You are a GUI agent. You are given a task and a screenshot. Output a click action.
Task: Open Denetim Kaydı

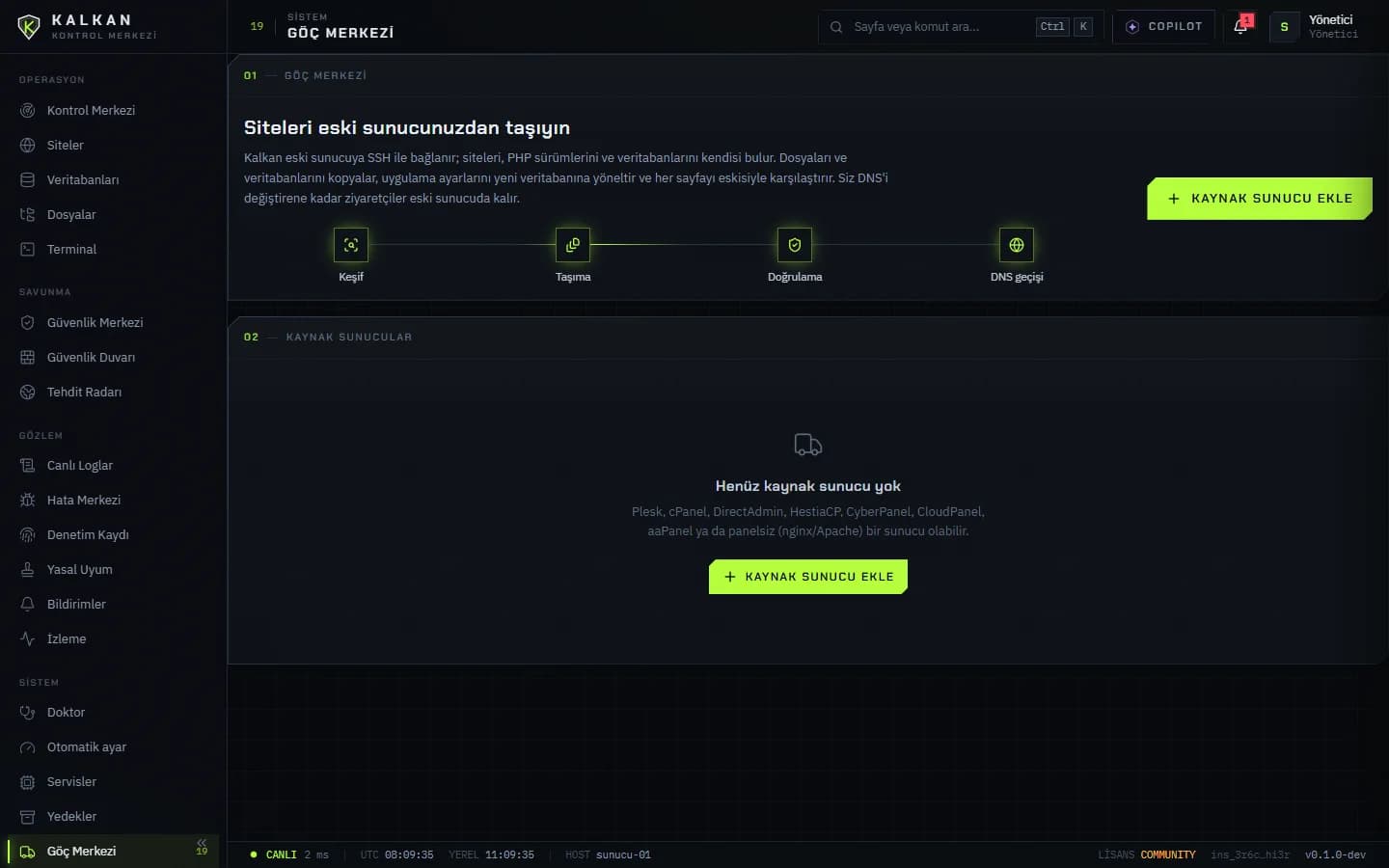113,534
